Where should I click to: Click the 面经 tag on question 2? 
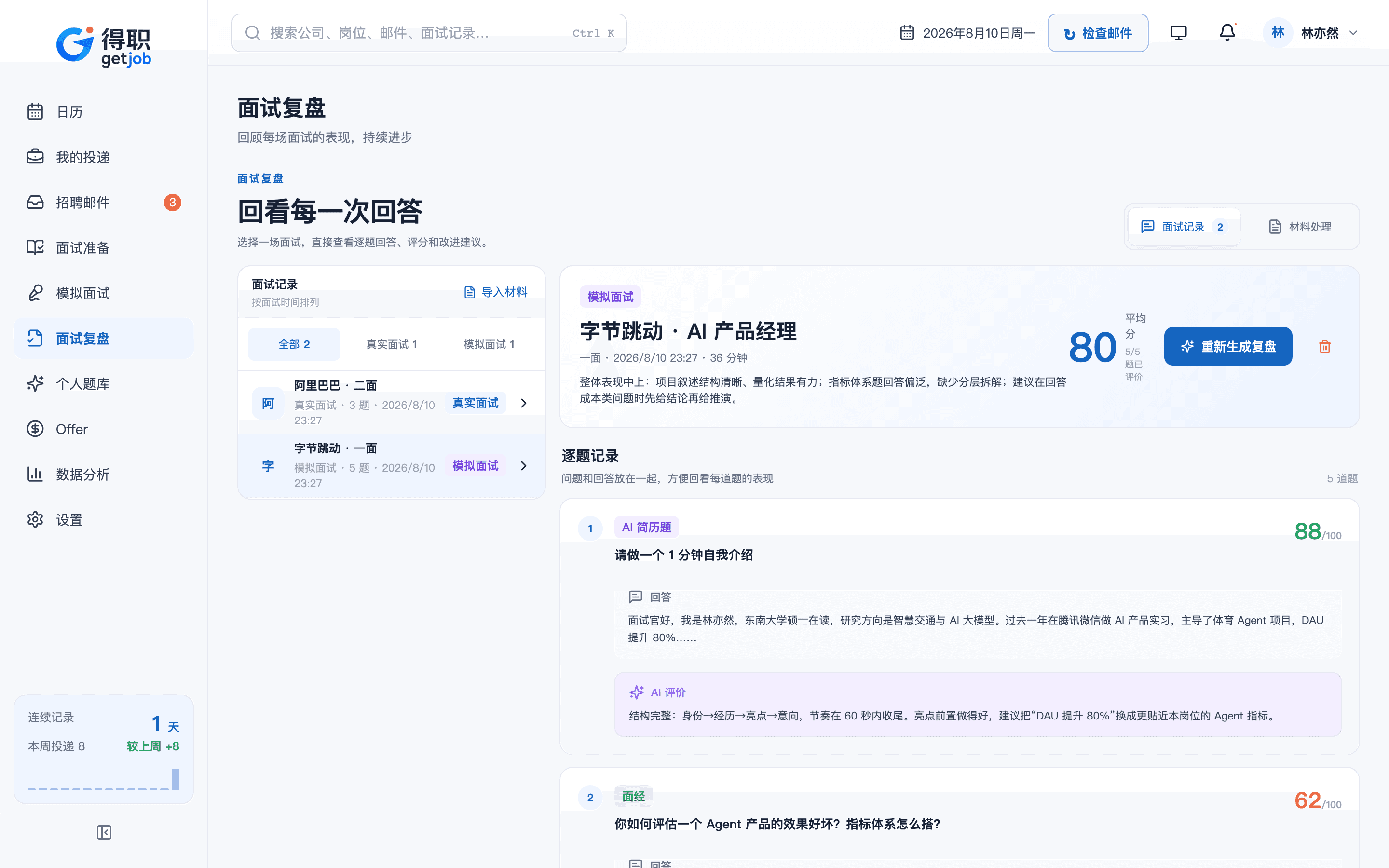(633, 796)
